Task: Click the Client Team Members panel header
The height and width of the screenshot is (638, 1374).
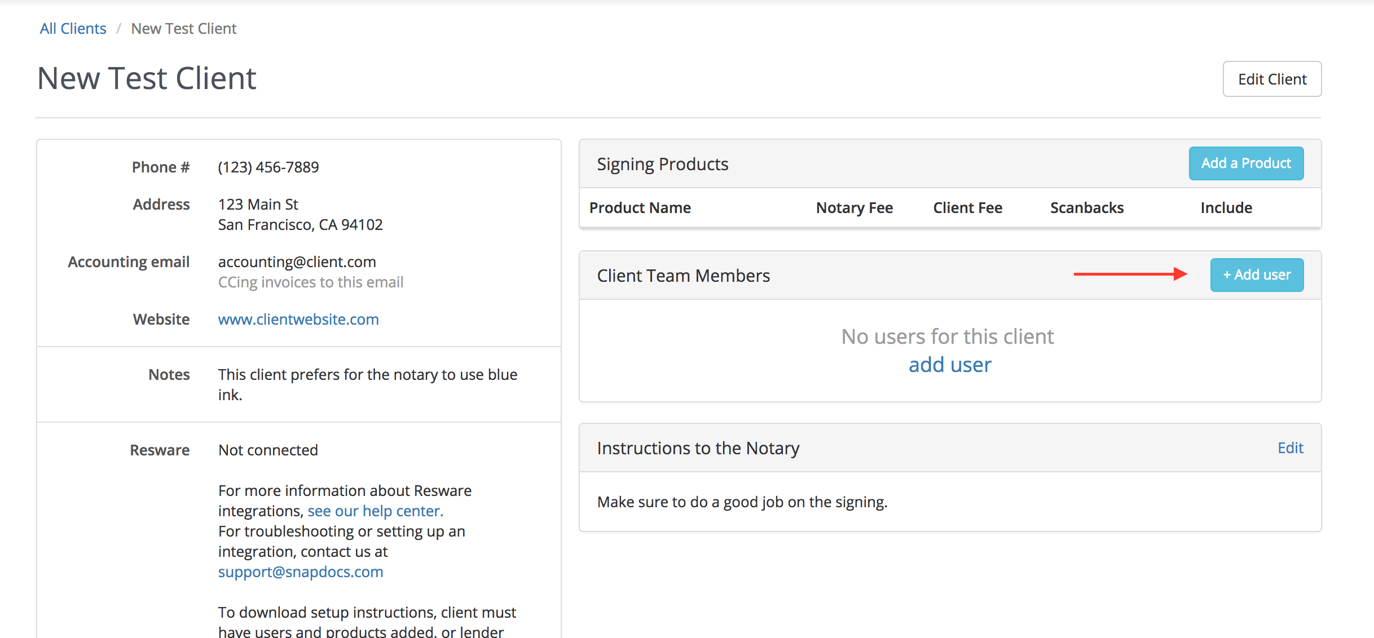Action: 683,274
